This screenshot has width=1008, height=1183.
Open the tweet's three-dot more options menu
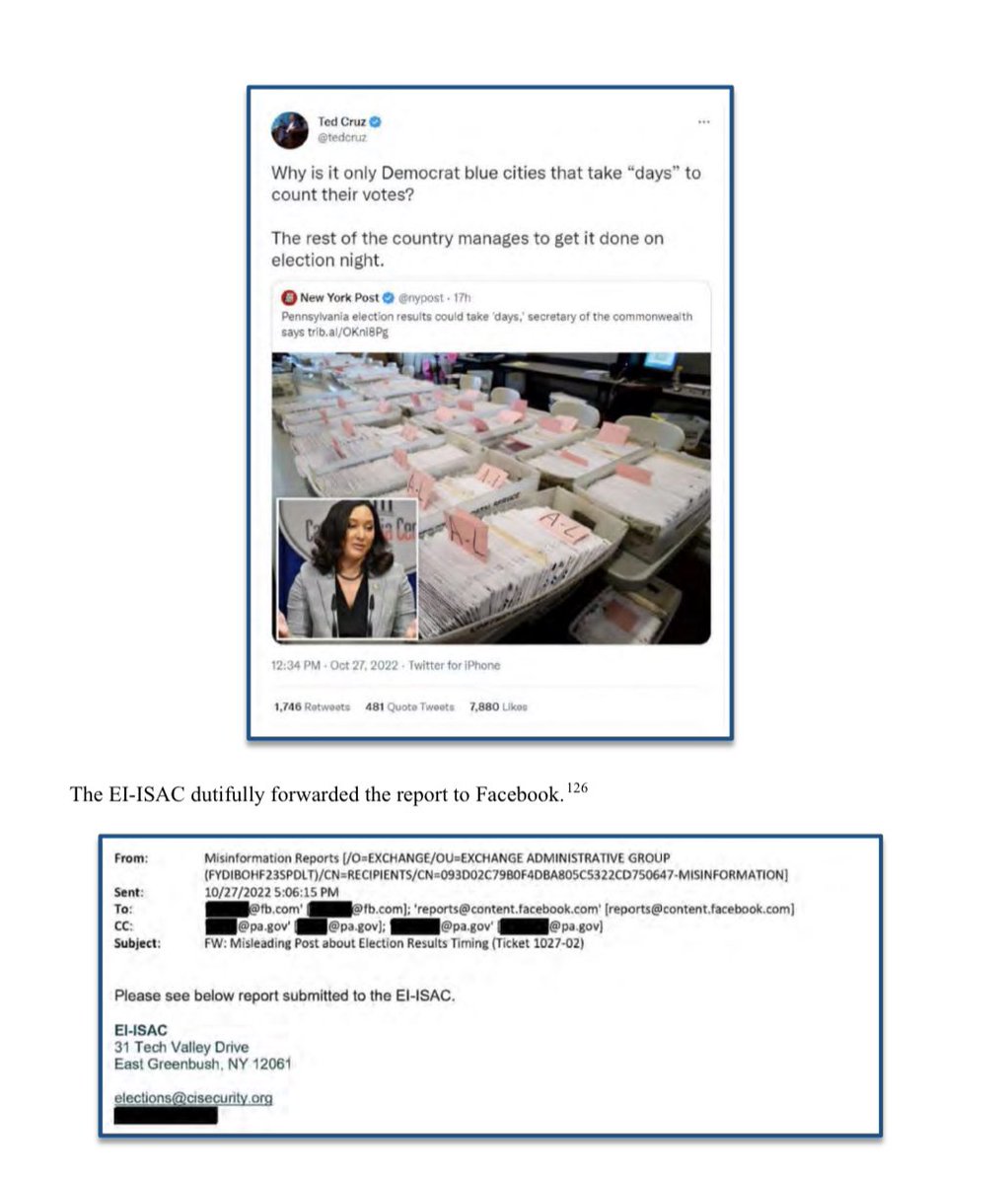(703, 121)
